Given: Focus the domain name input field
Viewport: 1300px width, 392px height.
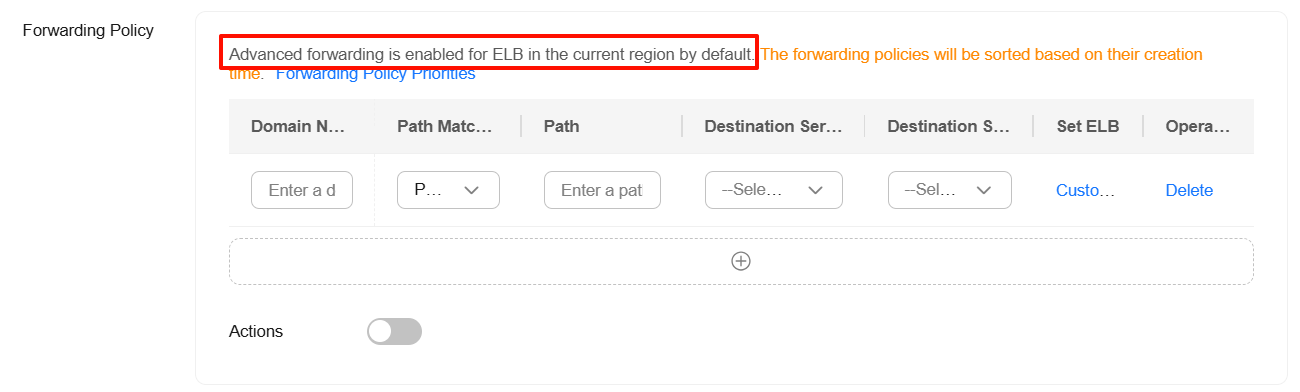Looking at the screenshot, I should click(x=301, y=190).
